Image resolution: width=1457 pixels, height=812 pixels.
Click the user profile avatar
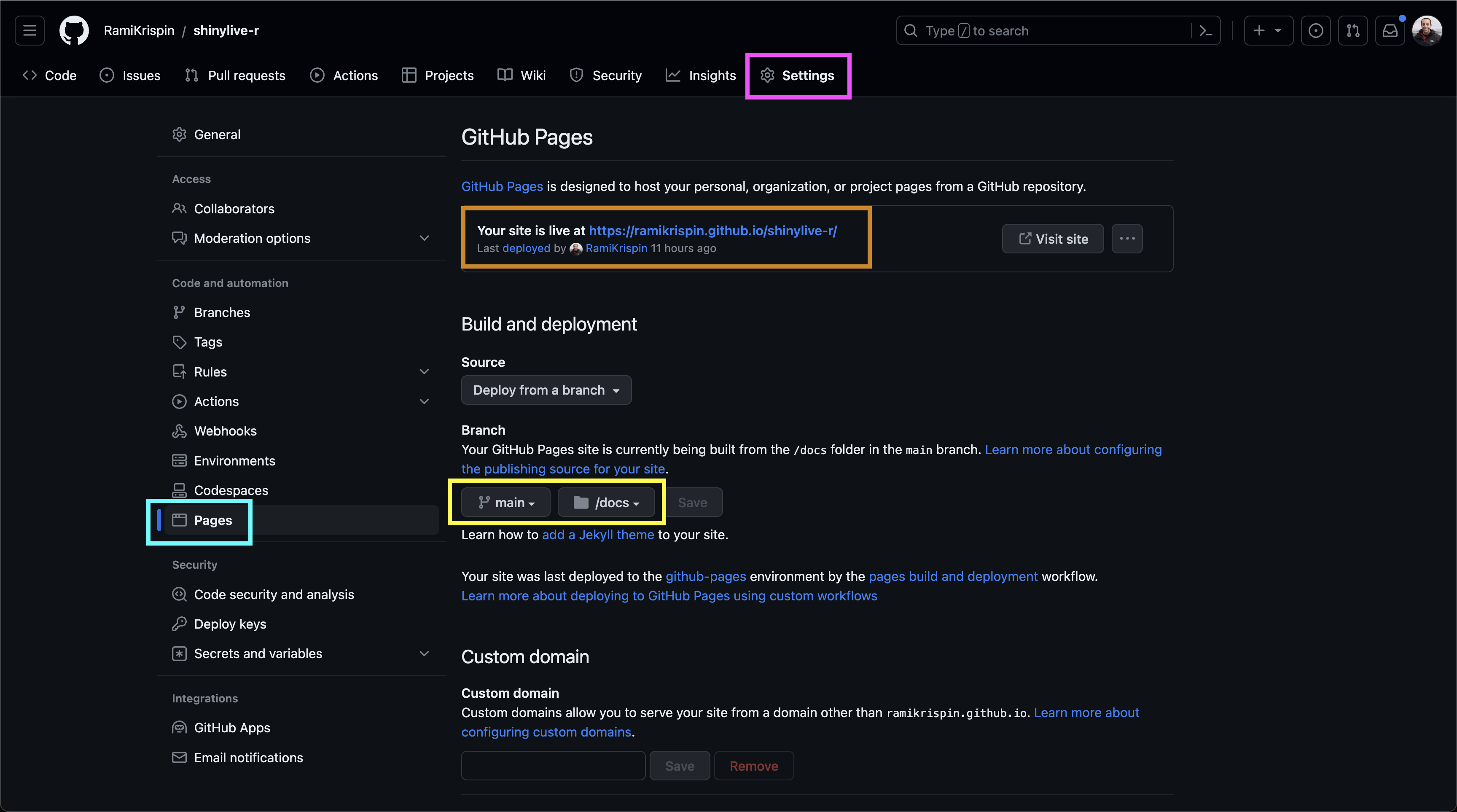point(1427,30)
